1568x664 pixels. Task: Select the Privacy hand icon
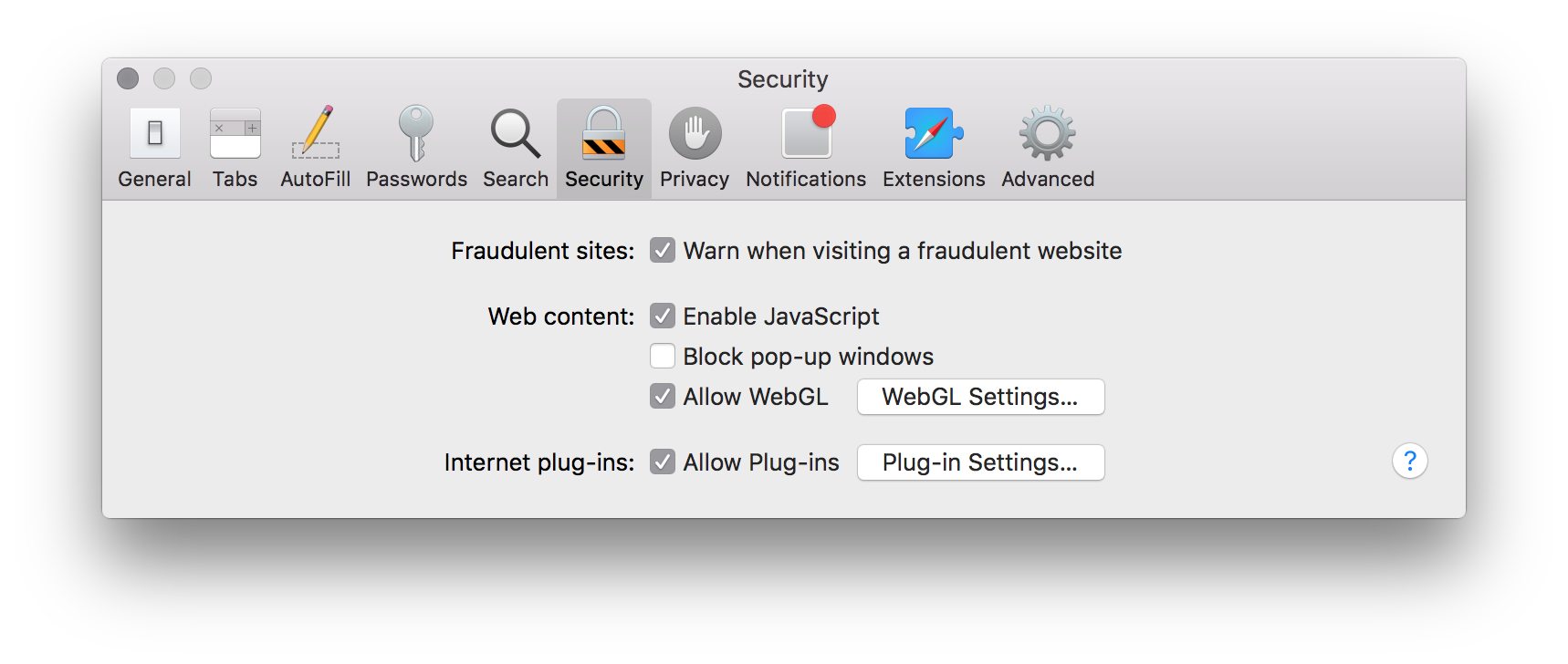click(x=695, y=134)
